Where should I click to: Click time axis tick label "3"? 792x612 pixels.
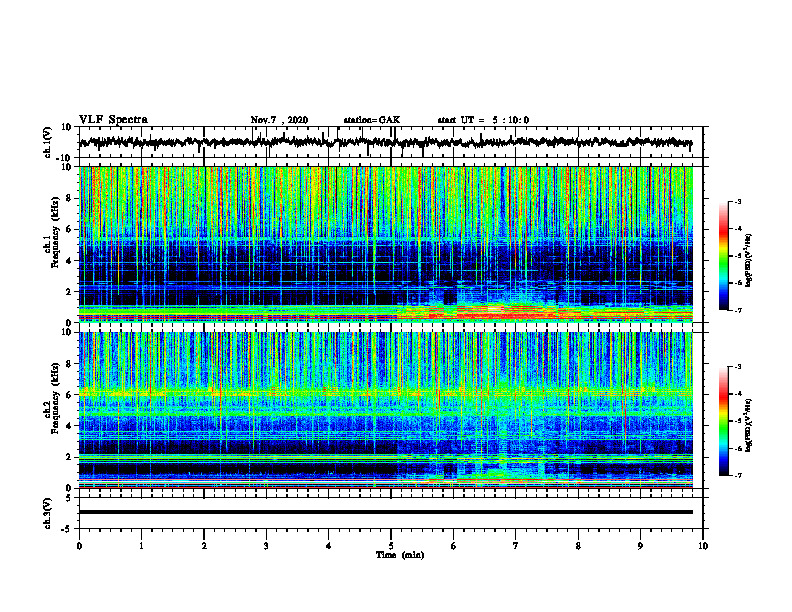(x=266, y=546)
